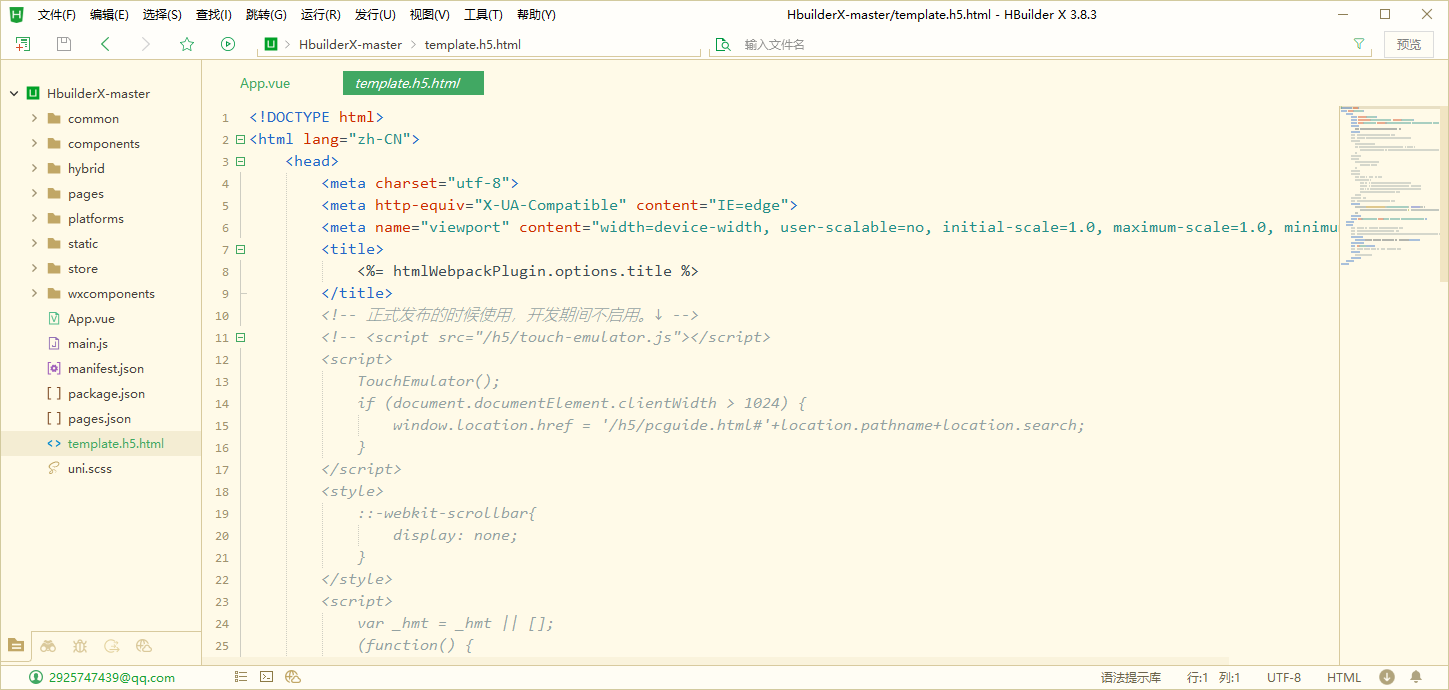Fold the head tag on line 3
The image size is (1449, 690).
pyautogui.click(x=240, y=162)
